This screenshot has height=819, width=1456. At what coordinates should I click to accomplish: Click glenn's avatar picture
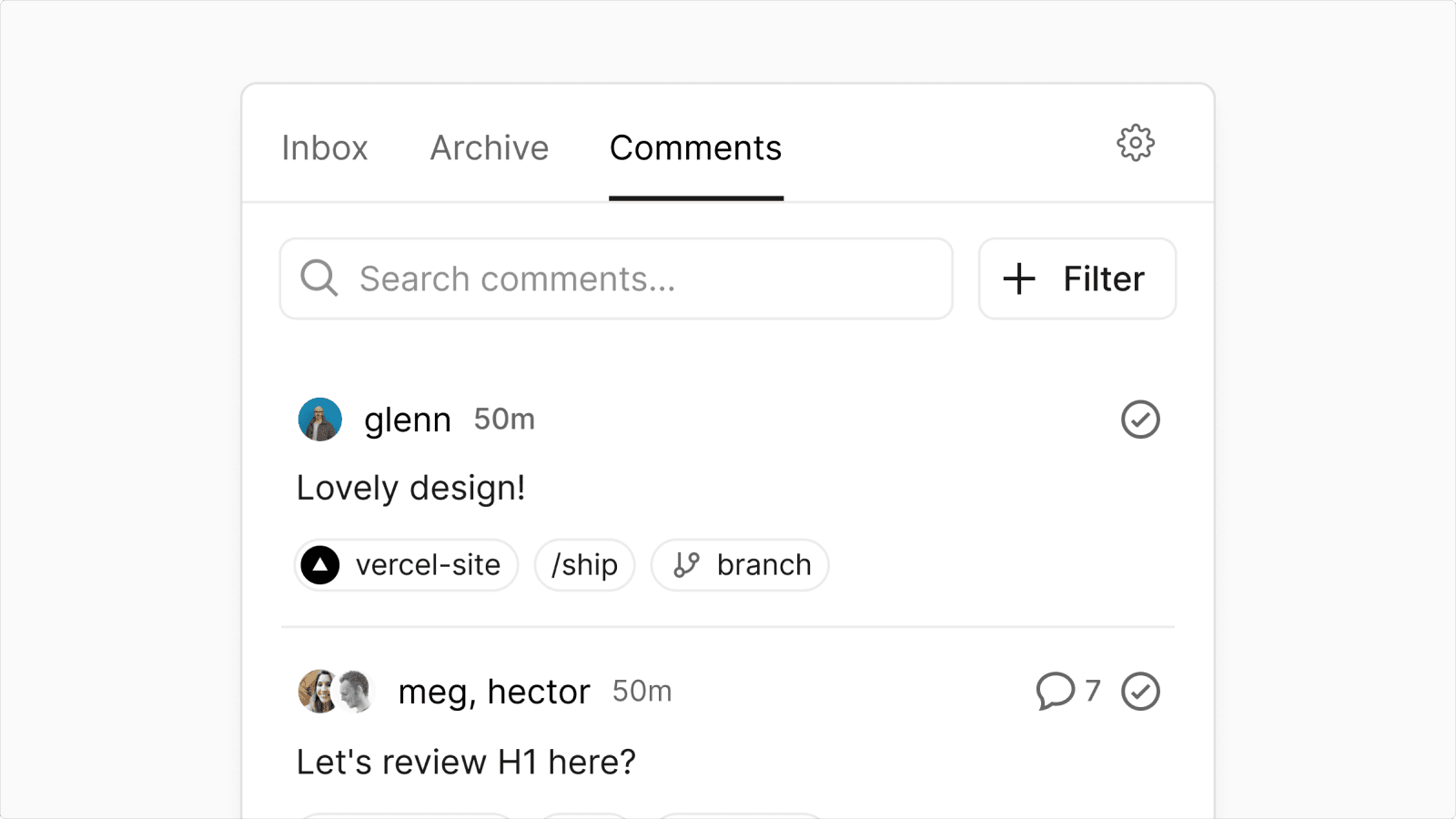pos(319,420)
